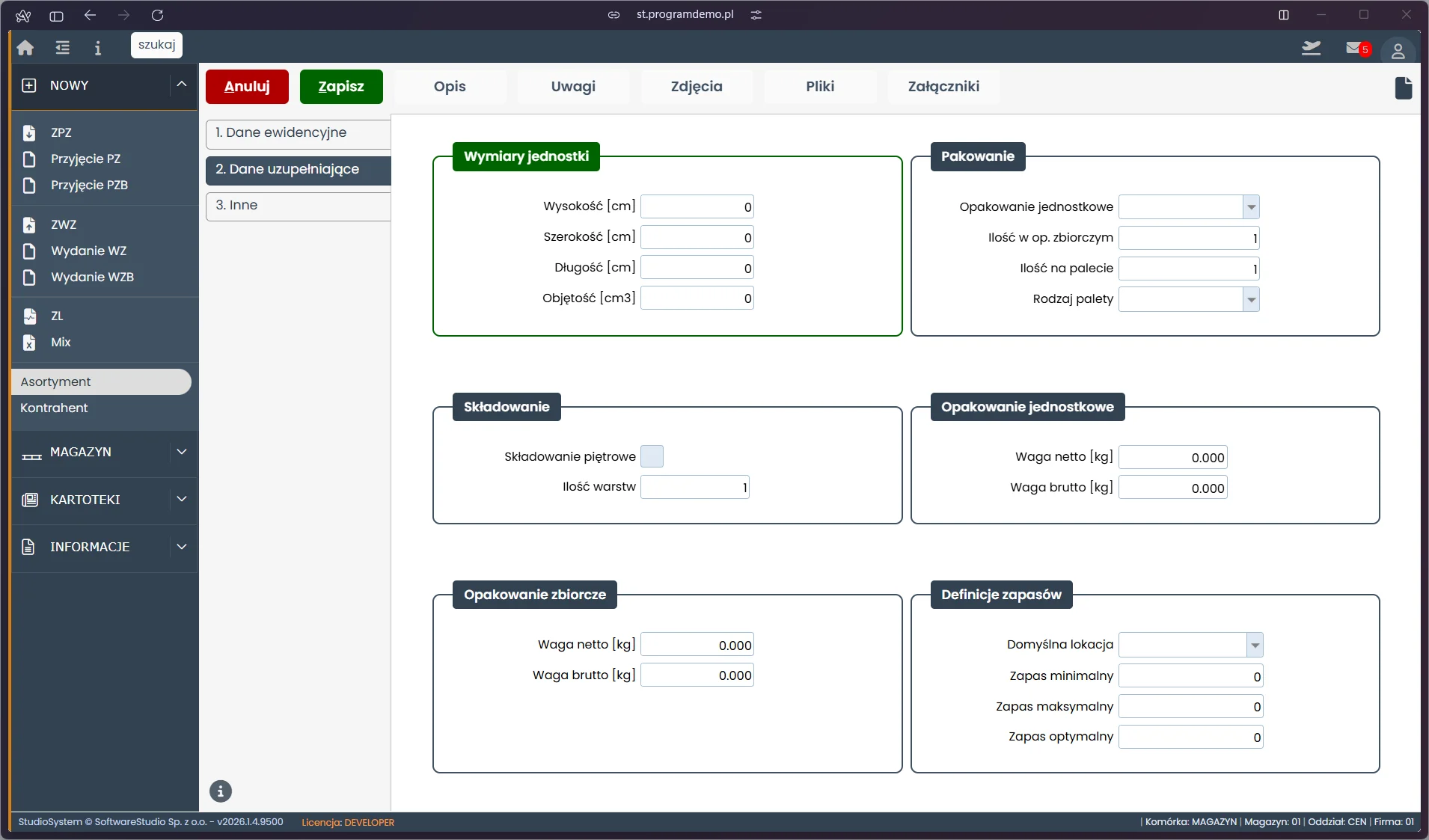Viewport: 1429px width, 840px height.
Task: Click the download tray icon
Action: [1311, 48]
